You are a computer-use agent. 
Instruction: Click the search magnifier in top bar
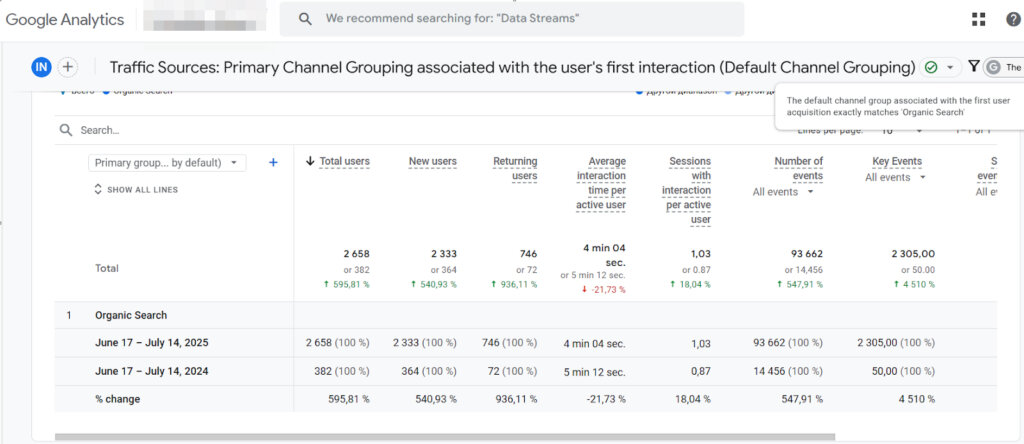(x=305, y=18)
